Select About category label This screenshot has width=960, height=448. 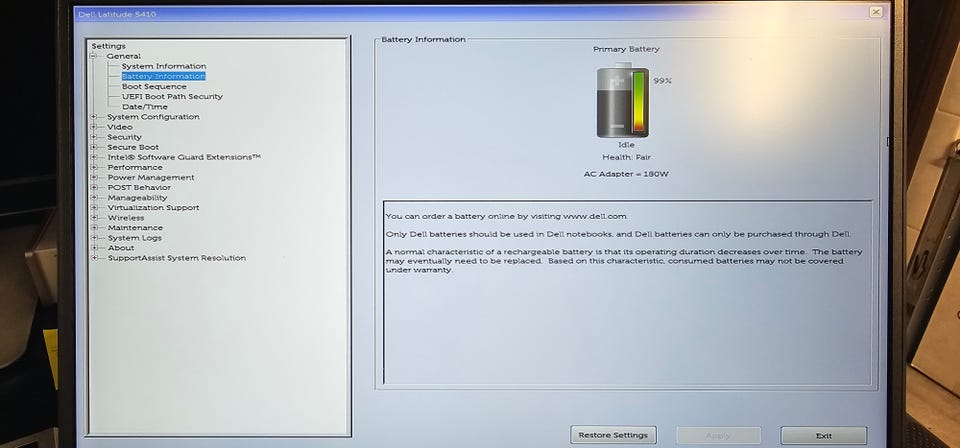point(121,248)
